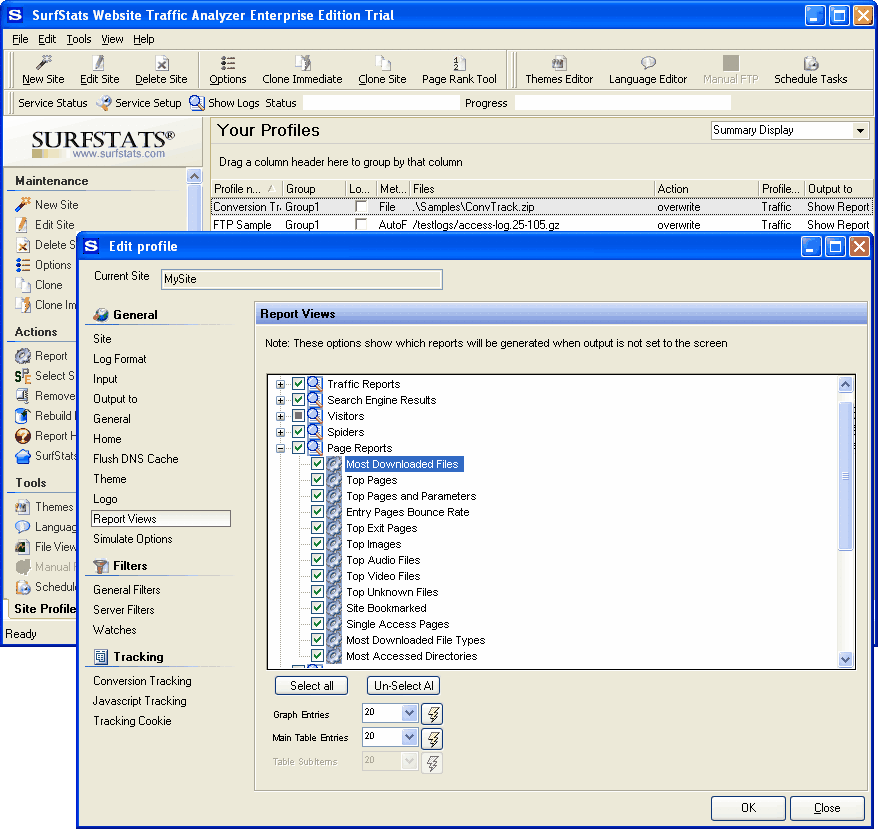Click the Edit Site toolbar icon
This screenshot has width=878, height=834.
(99, 62)
